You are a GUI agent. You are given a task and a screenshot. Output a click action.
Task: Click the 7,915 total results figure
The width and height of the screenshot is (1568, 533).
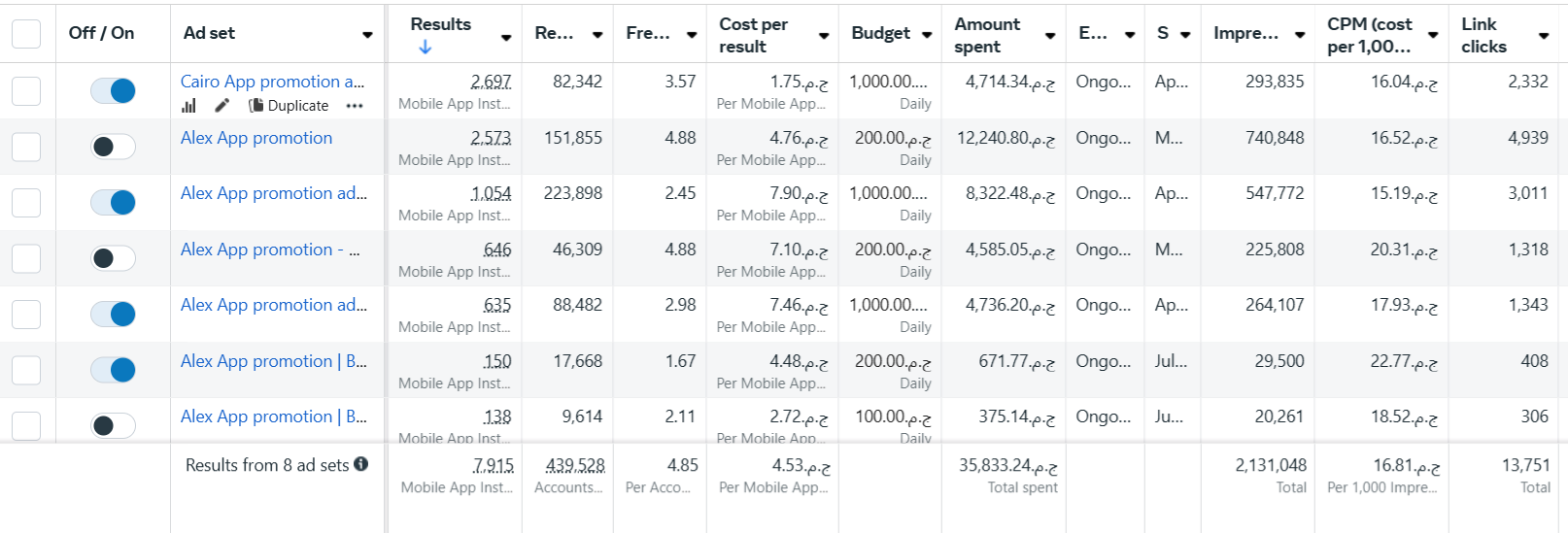494,465
